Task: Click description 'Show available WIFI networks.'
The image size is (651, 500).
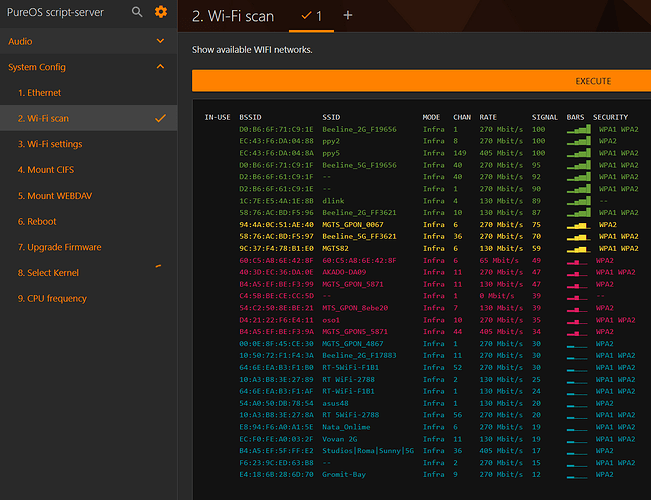Action: 252,50
